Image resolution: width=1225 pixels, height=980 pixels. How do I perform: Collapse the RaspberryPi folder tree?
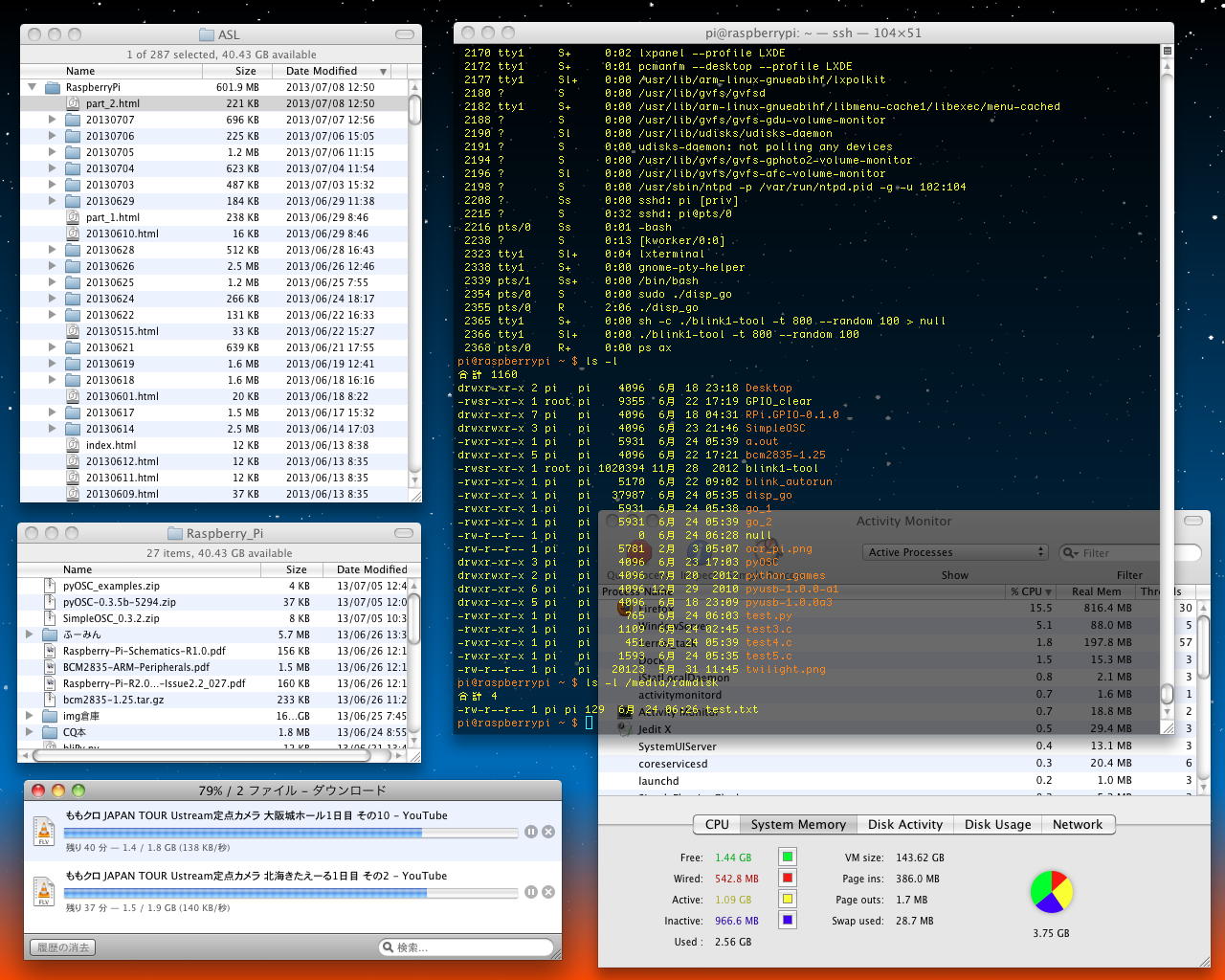click(32, 87)
